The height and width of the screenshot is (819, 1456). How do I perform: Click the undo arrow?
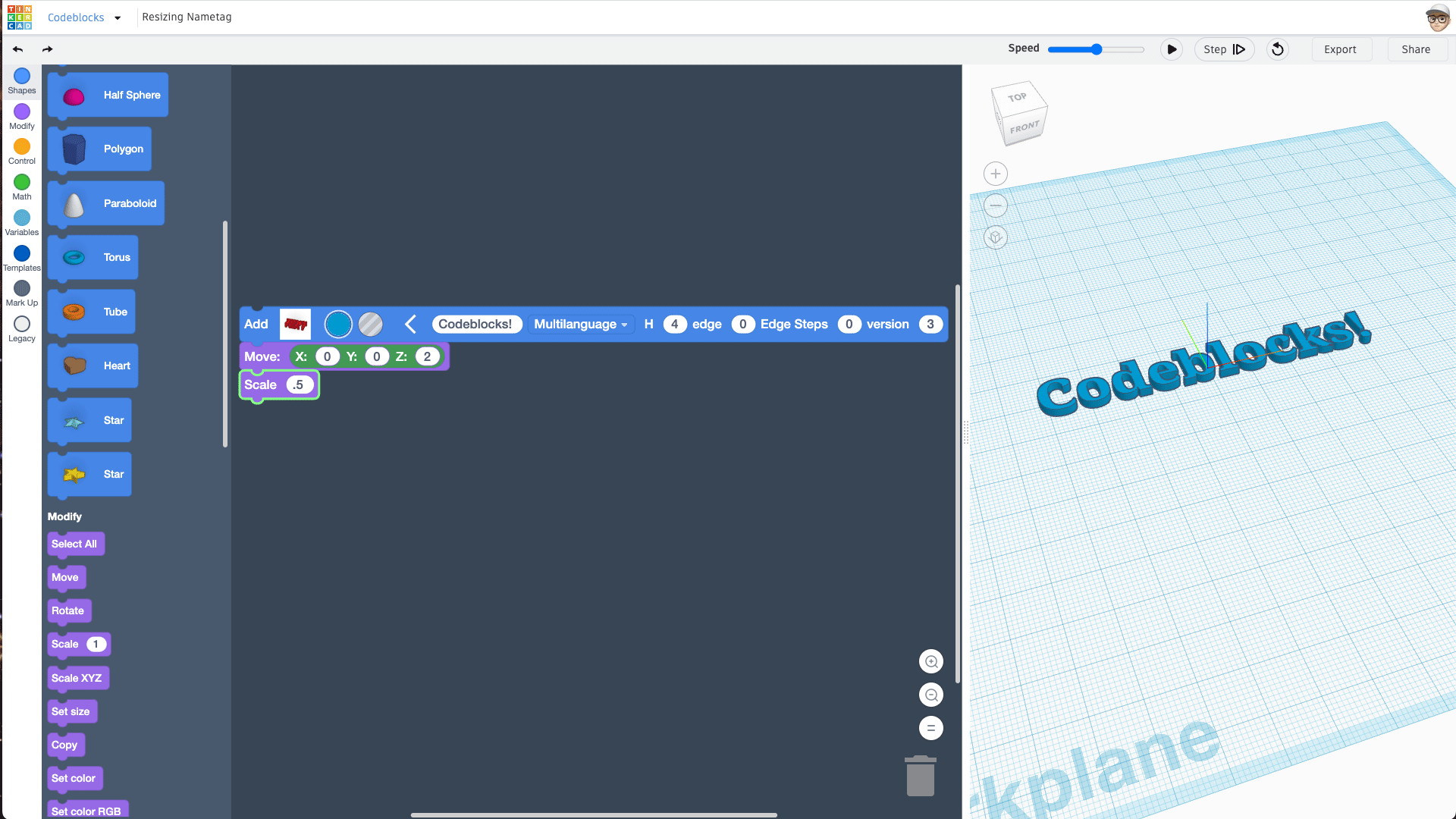click(x=17, y=49)
